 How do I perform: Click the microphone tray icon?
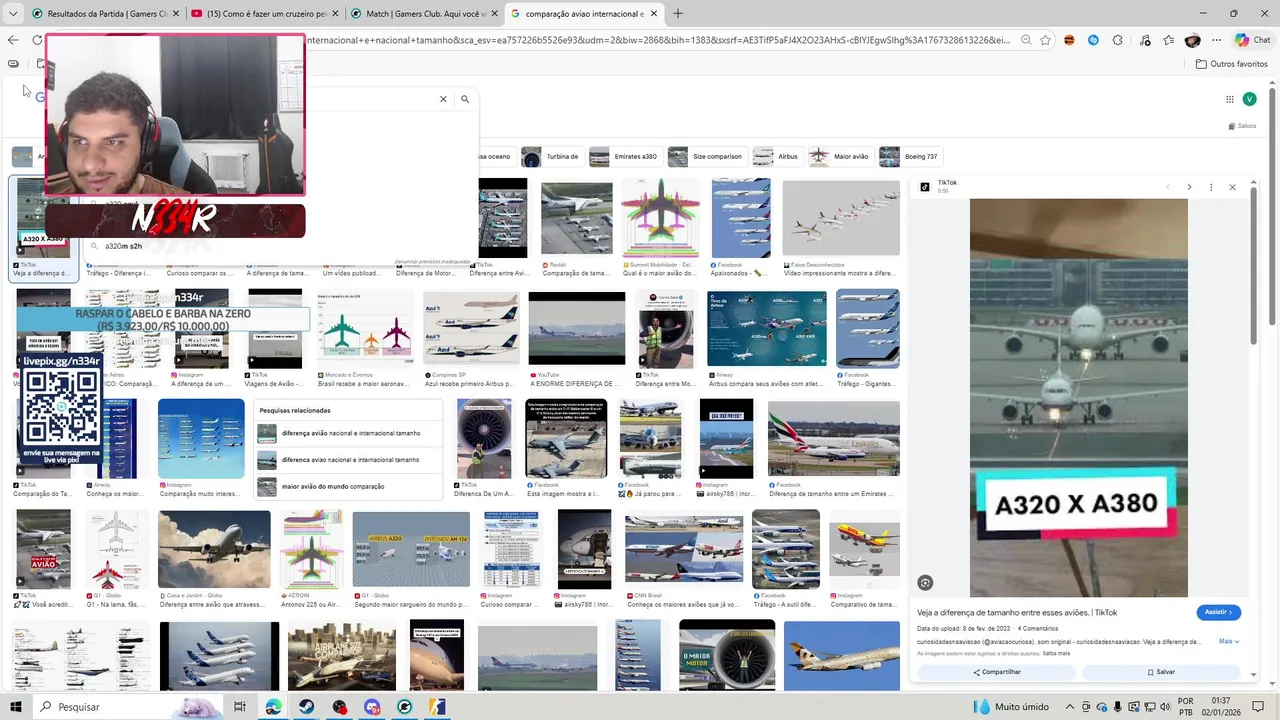click(x=1119, y=707)
